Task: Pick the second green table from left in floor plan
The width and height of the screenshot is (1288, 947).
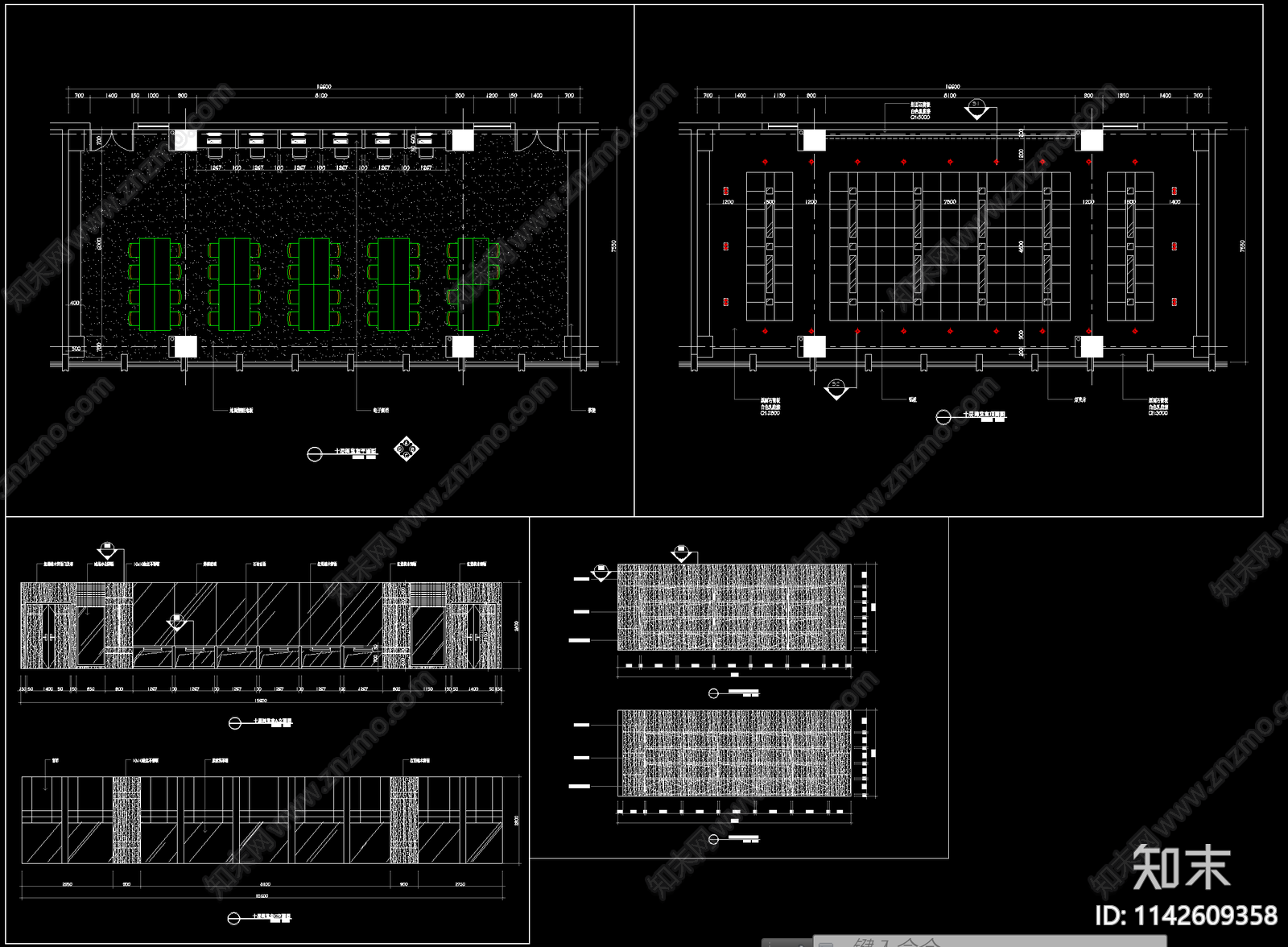Action: point(234,284)
